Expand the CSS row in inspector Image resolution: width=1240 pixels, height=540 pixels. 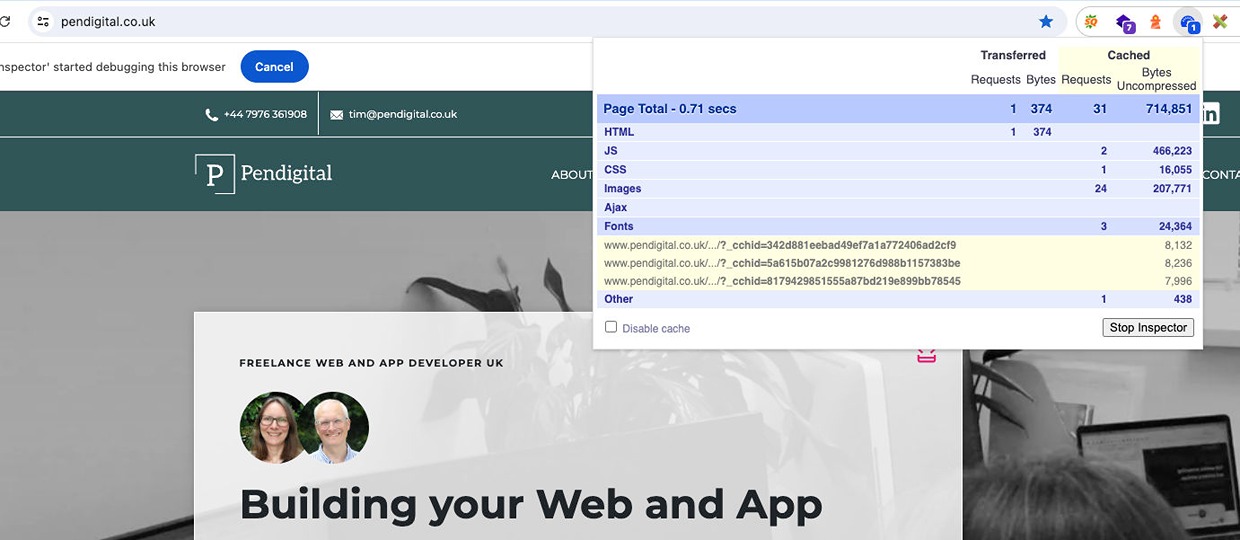(898, 170)
